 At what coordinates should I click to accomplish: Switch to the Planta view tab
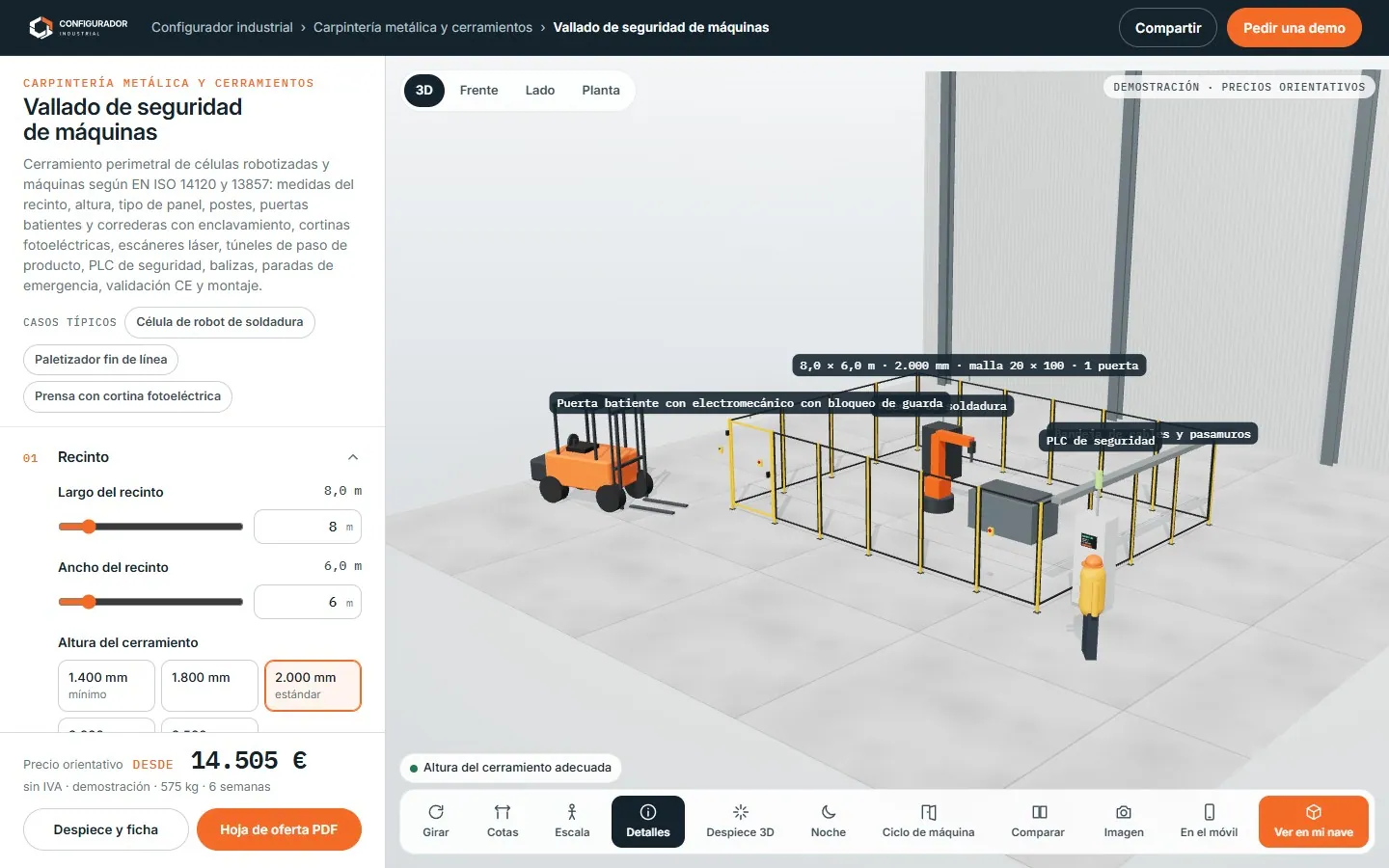601,91
